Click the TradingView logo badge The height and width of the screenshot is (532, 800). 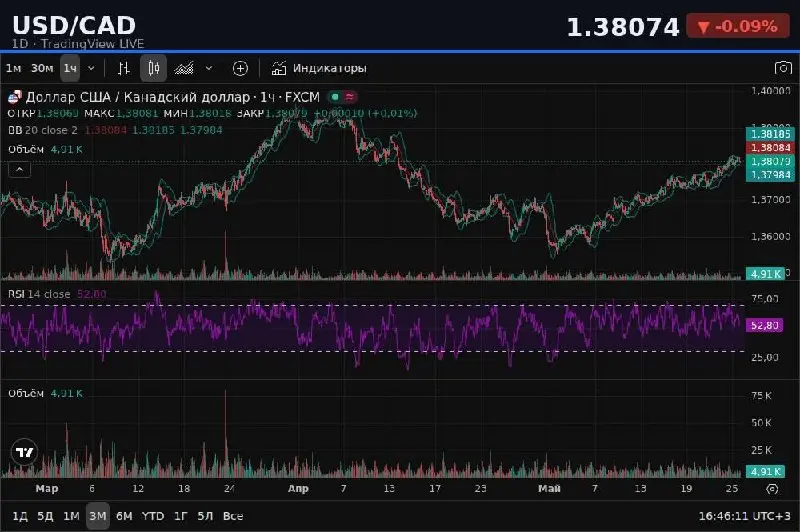pos(24,452)
